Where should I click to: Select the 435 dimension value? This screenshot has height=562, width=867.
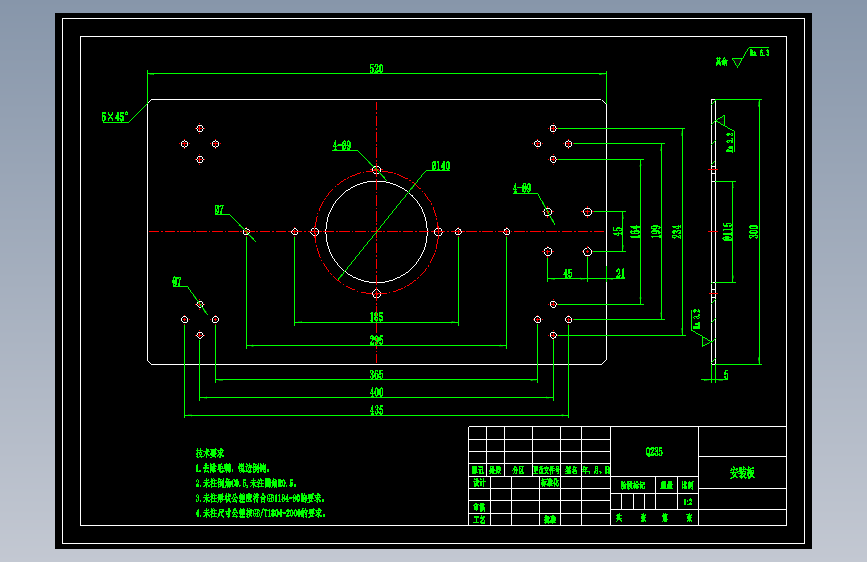coord(377,410)
